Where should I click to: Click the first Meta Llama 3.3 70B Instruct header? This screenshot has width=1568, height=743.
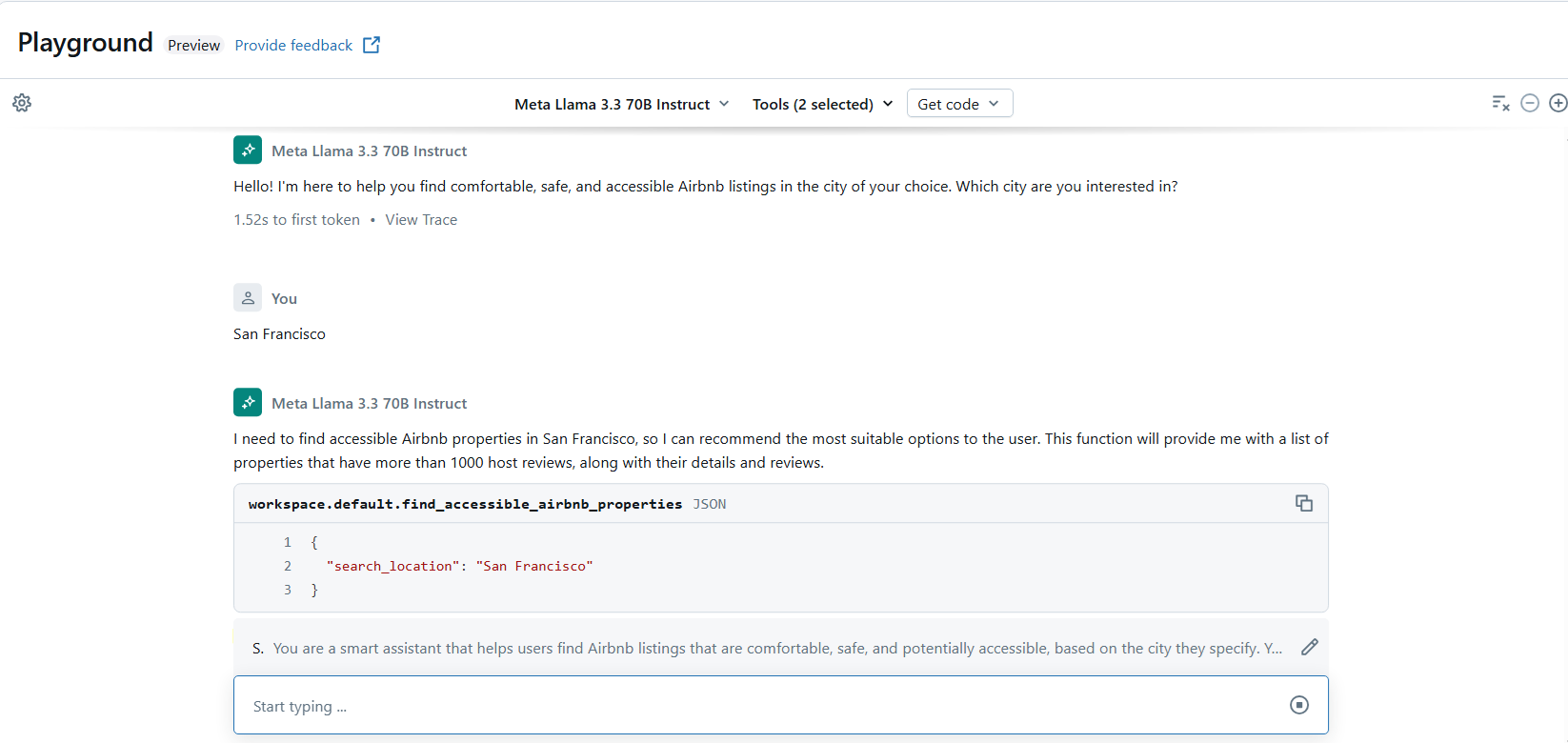click(x=370, y=151)
